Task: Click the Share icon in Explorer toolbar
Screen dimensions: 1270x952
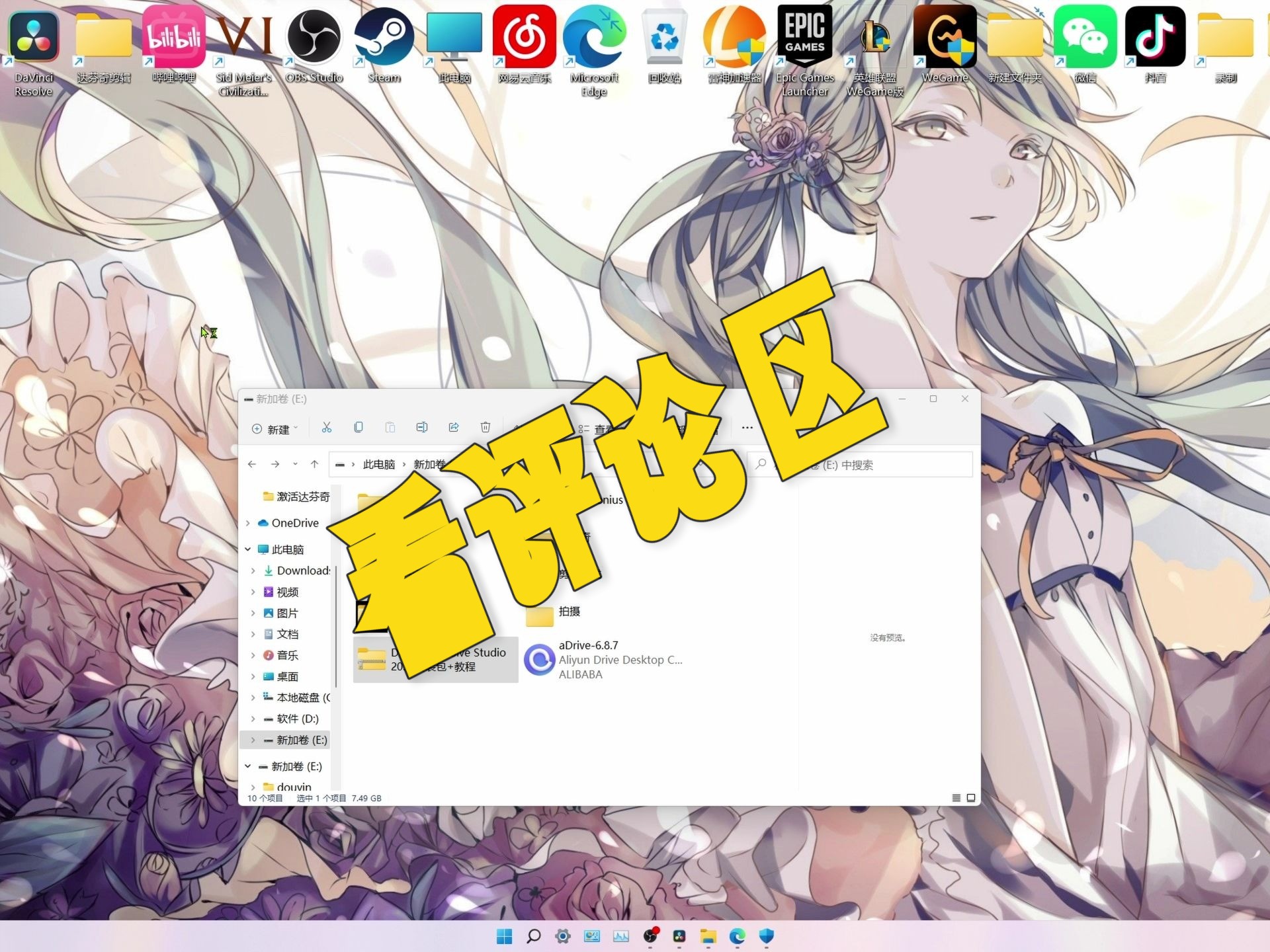Action: [x=454, y=428]
